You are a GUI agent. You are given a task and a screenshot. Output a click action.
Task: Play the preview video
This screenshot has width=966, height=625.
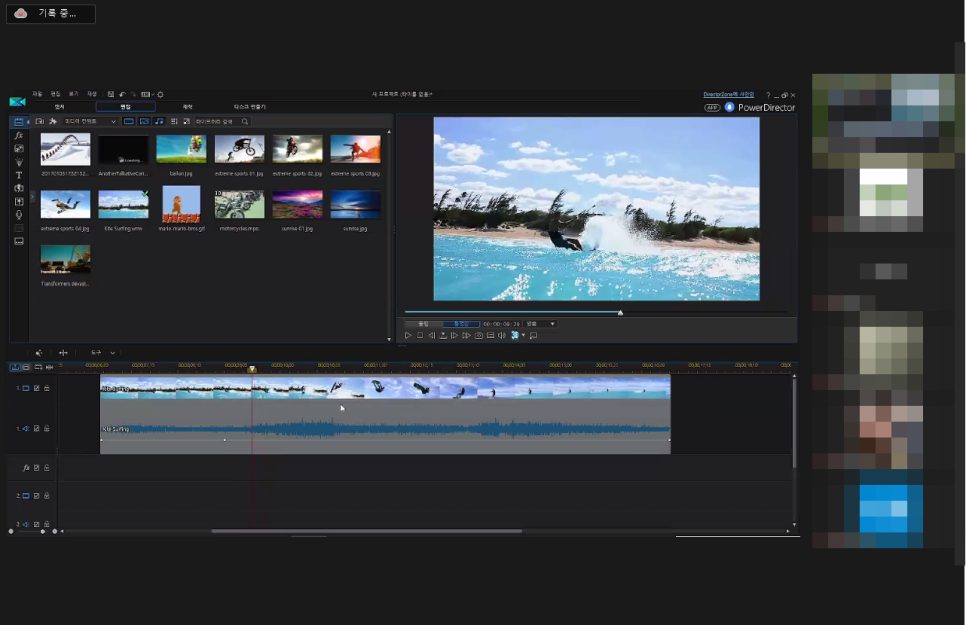click(408, 335)
